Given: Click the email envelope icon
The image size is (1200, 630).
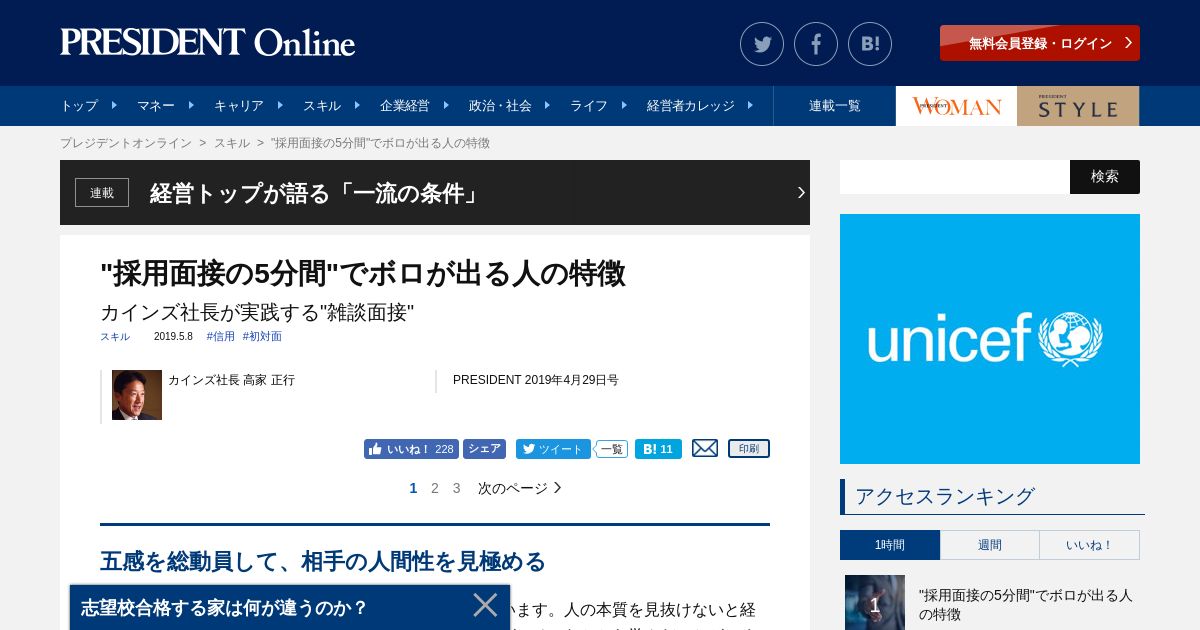Looking at the screenshot, I should coord(705,449).
